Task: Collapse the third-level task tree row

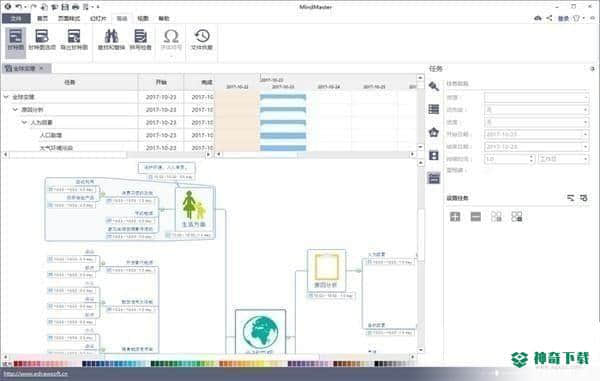Action: [24, 122]
